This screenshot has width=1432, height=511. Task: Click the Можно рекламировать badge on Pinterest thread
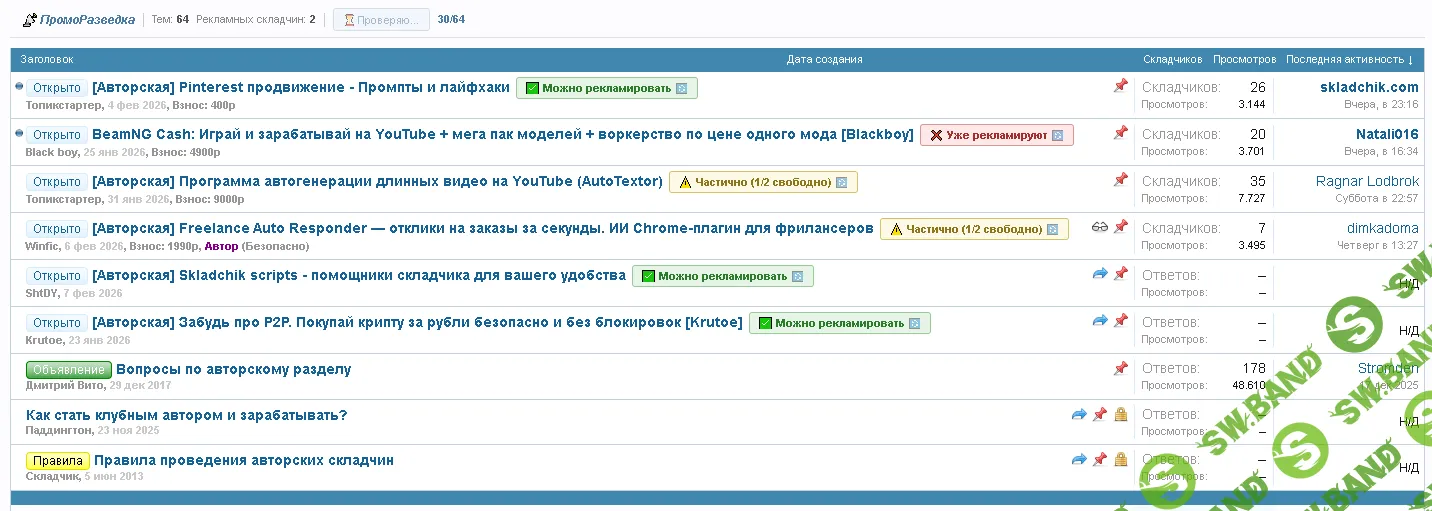[x=606, y=88]
